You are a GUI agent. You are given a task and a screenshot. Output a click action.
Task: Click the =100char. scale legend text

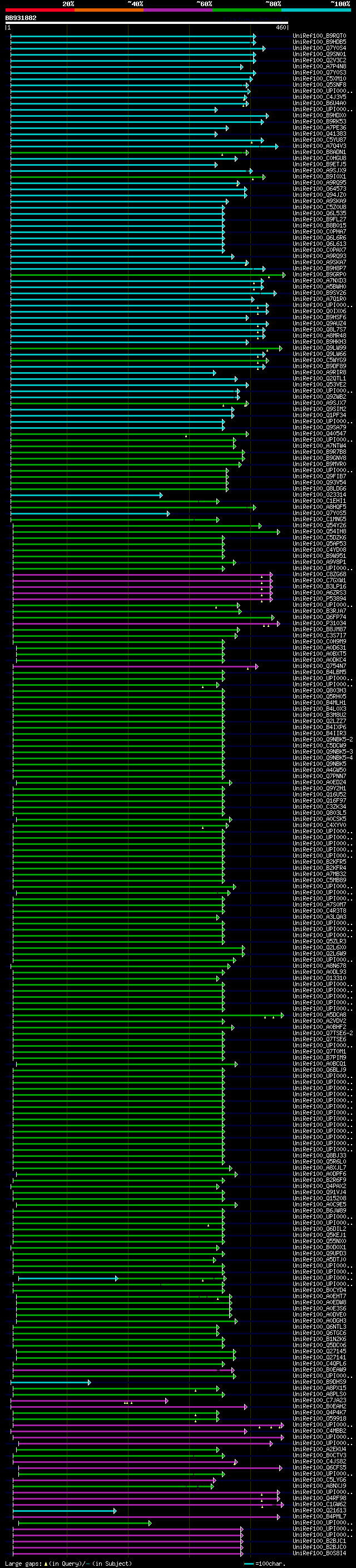click(x=270, y=1564)
